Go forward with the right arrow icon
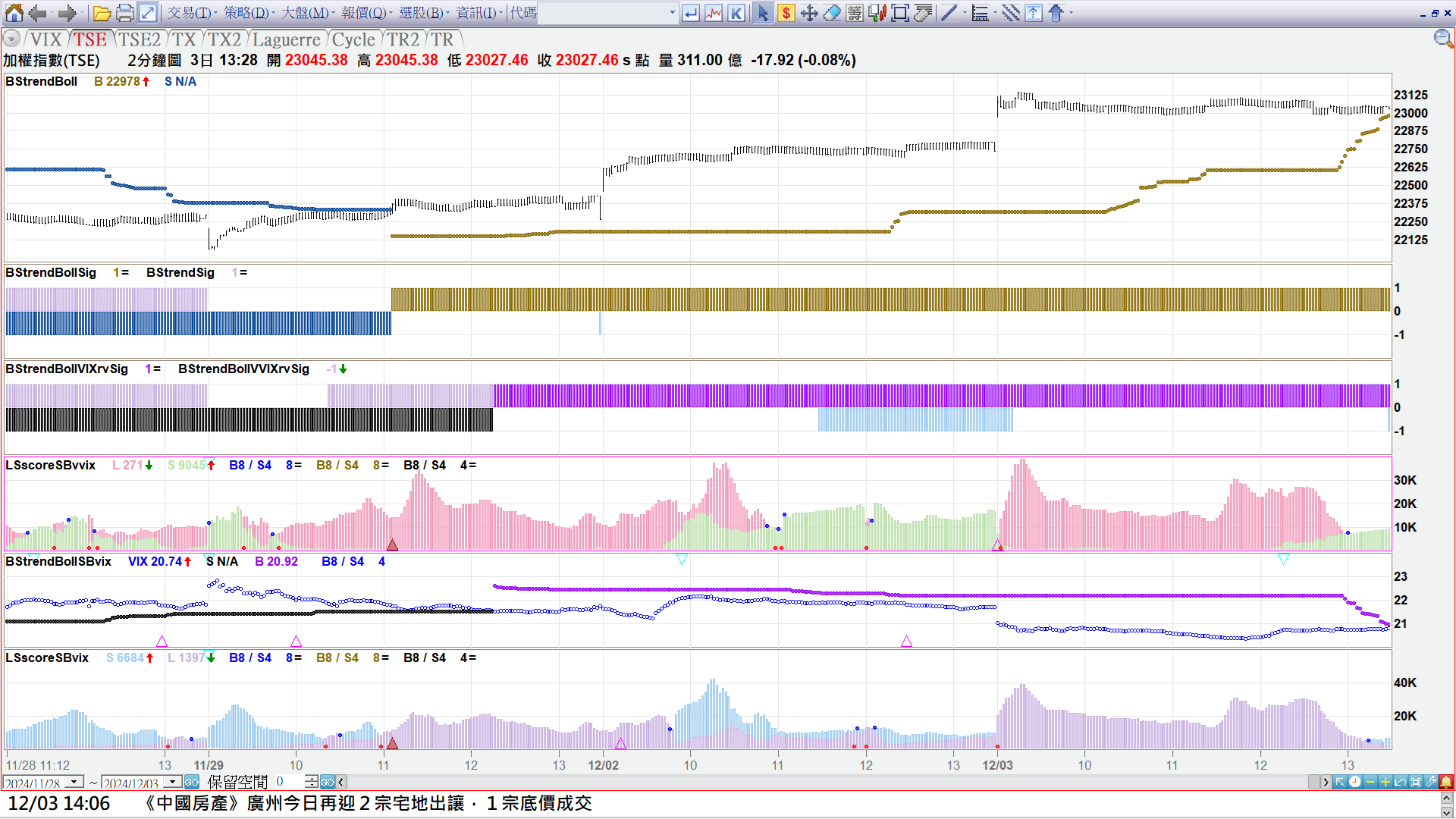 click(67, 13)
